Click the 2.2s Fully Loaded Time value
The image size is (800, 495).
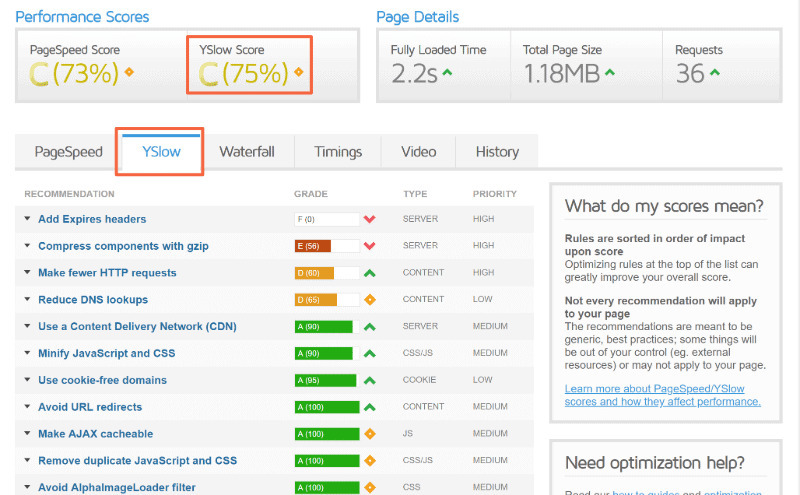coord(414,73)
